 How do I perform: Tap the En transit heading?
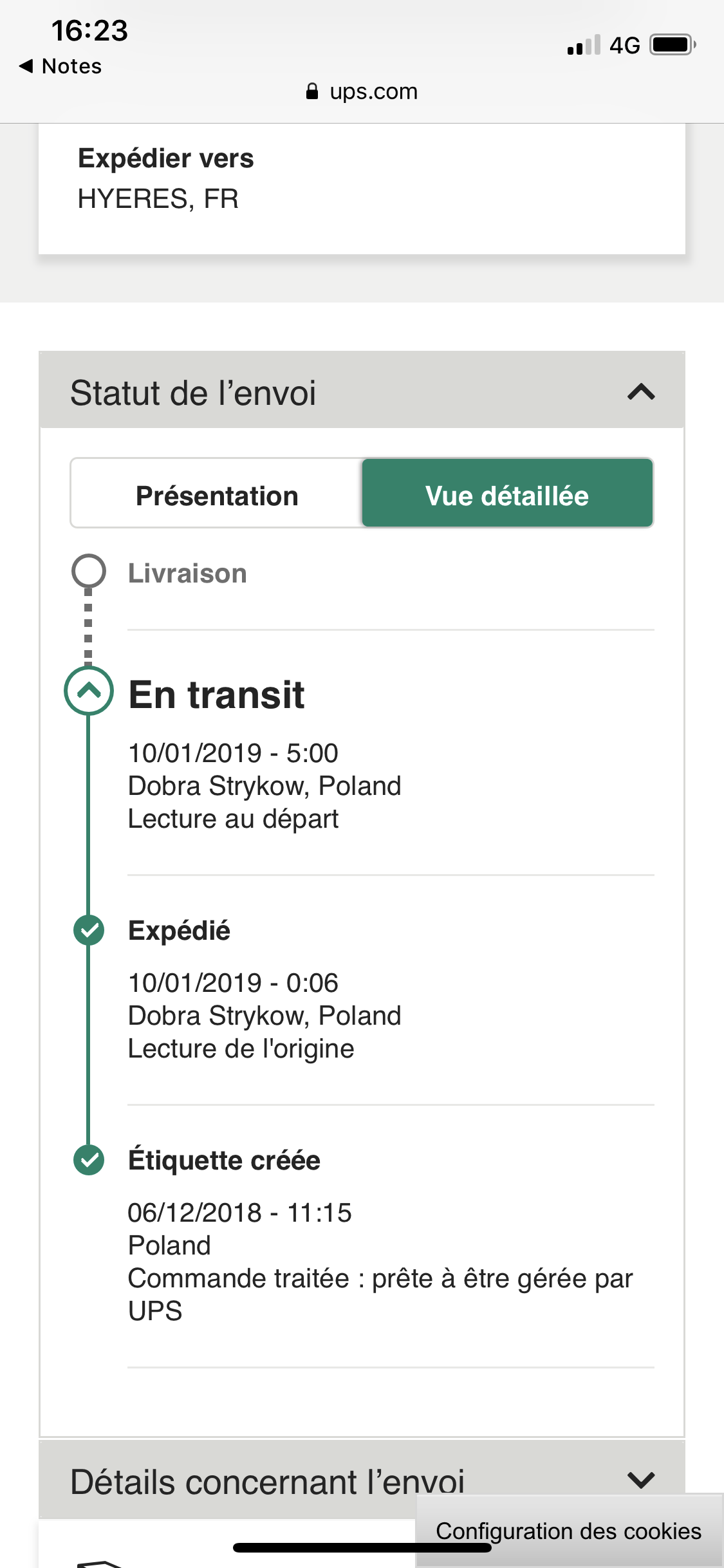216,695
